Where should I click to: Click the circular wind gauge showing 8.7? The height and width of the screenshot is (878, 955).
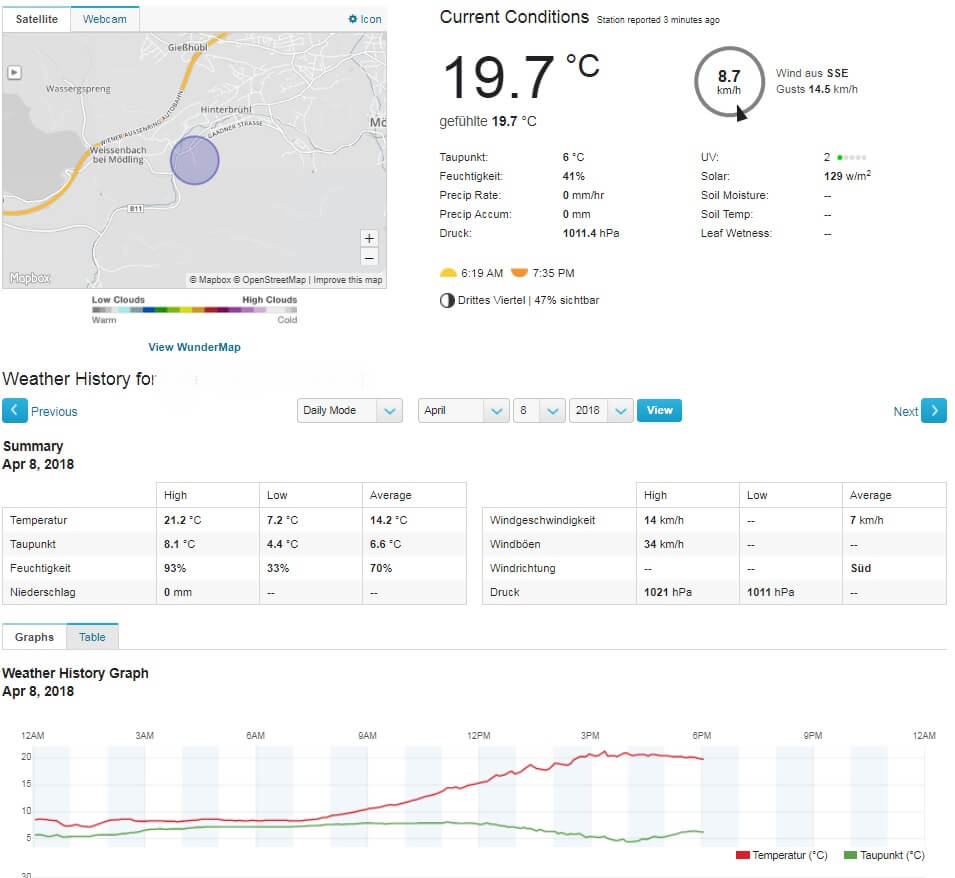tap(729, 80)
